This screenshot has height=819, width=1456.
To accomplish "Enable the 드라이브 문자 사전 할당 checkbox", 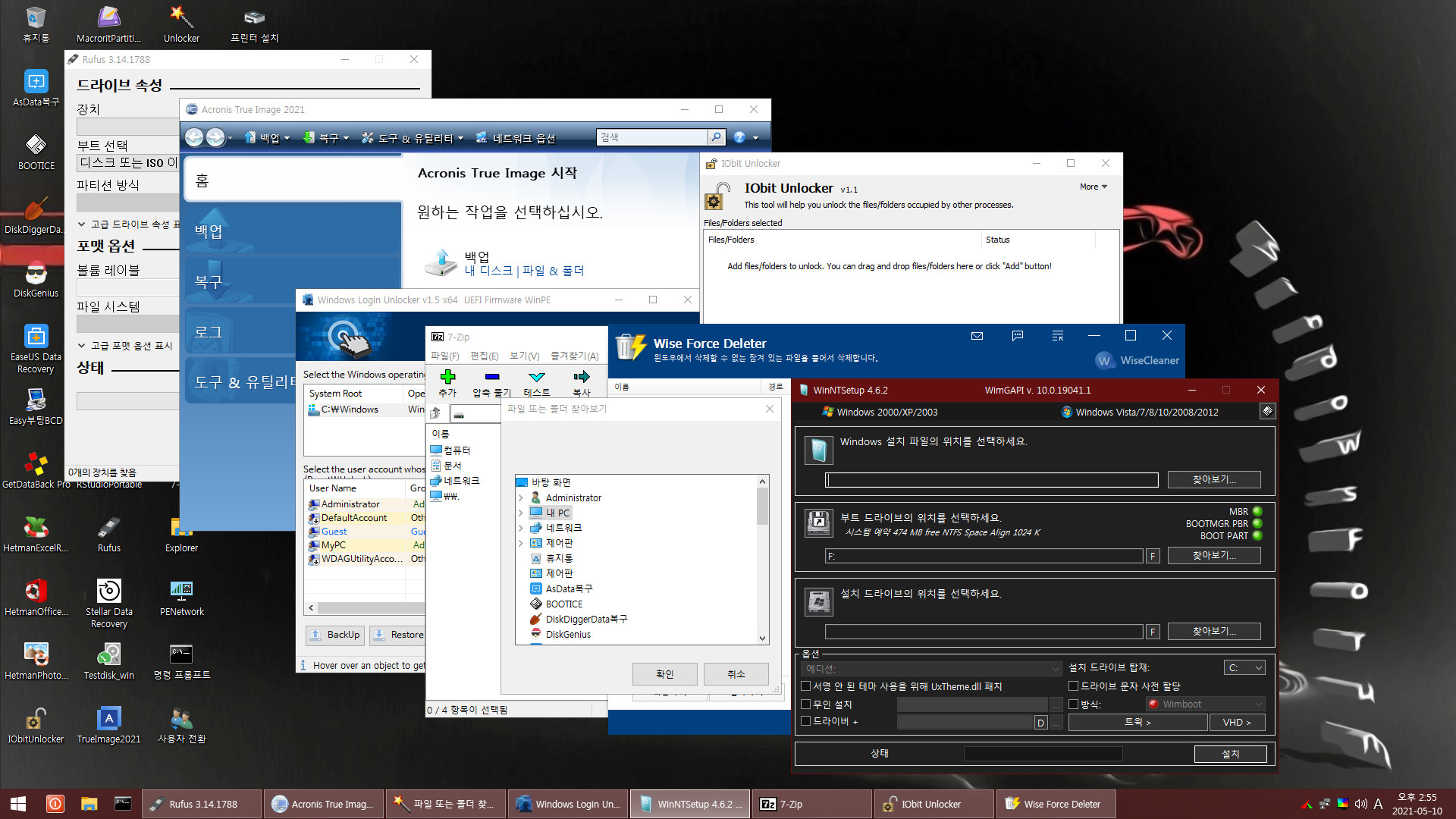I will [1073, 686].
